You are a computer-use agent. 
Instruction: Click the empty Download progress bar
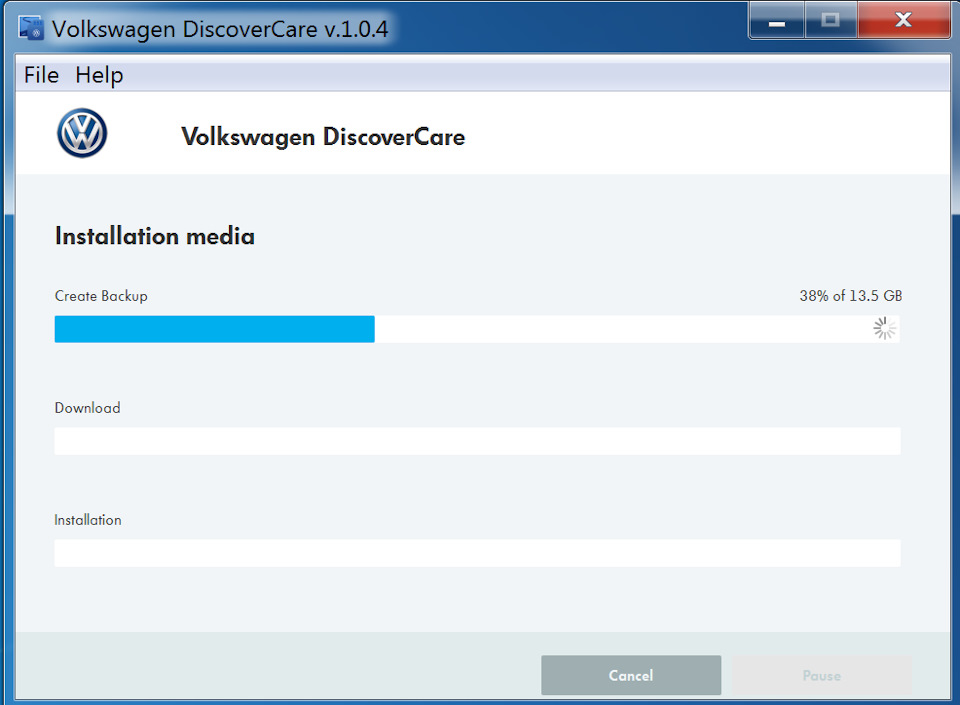[x=478, y=441]
